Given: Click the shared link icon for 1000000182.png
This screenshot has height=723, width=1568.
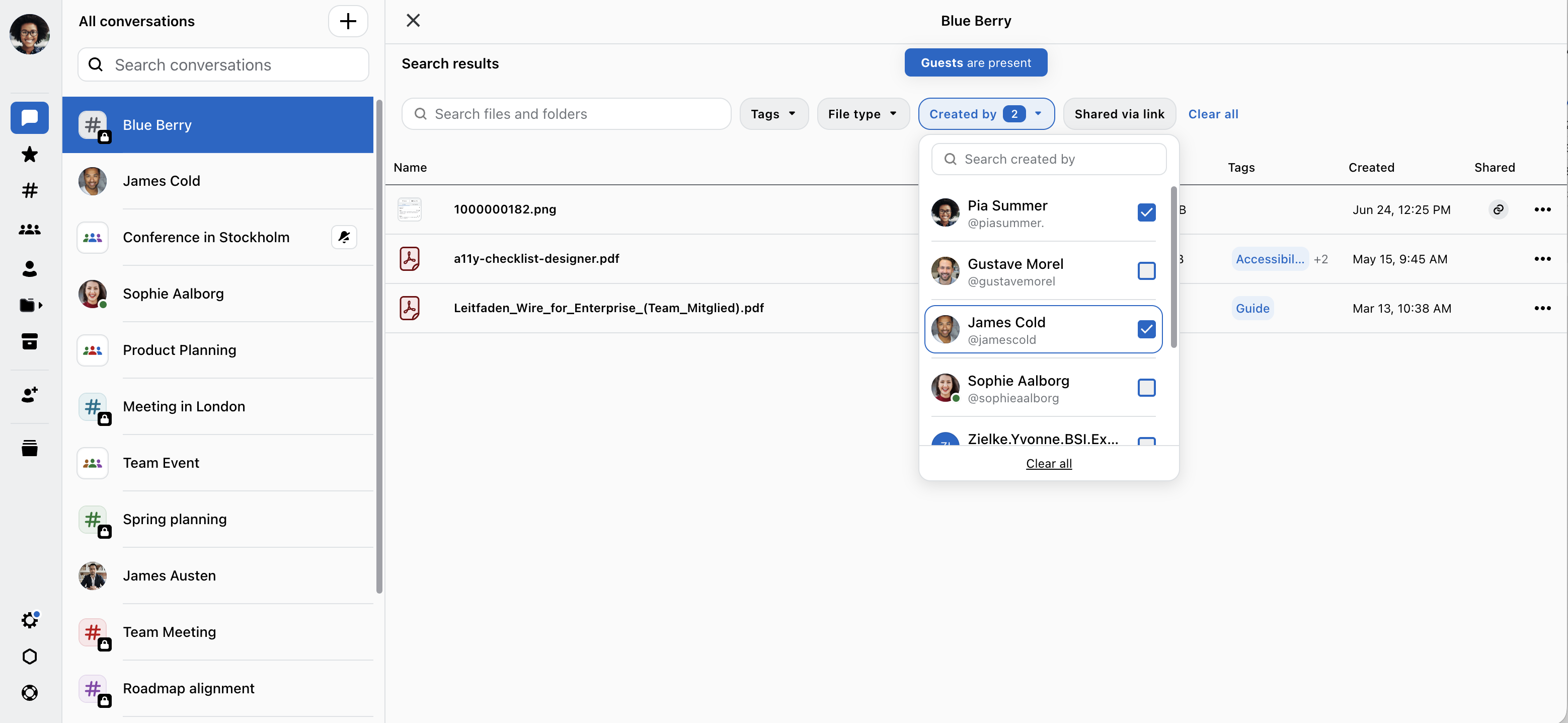Looking at the screenshot, I should [1498, 209].
